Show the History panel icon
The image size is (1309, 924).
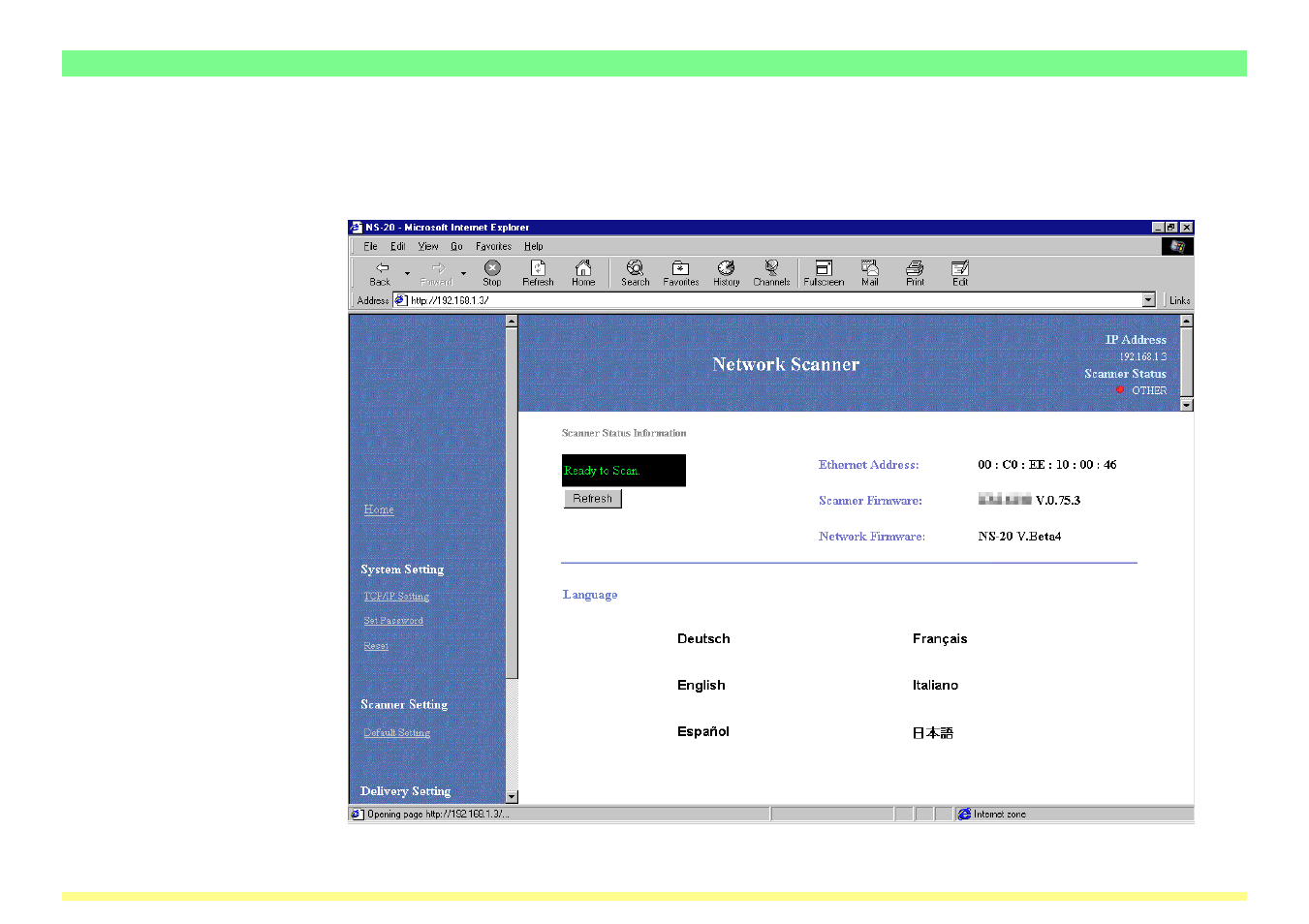pyautogui.click(x=726, y=273)
